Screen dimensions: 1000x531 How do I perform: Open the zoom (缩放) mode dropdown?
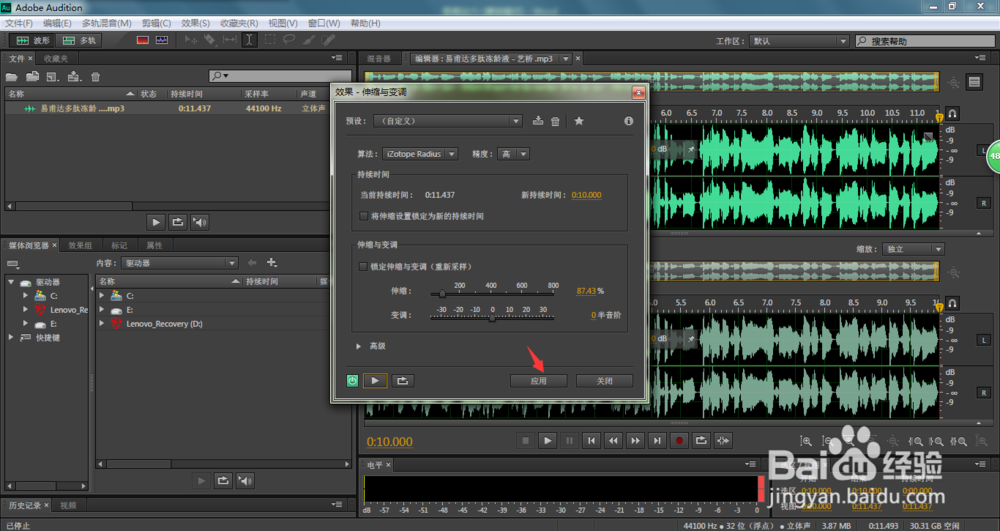pos(913,249)
